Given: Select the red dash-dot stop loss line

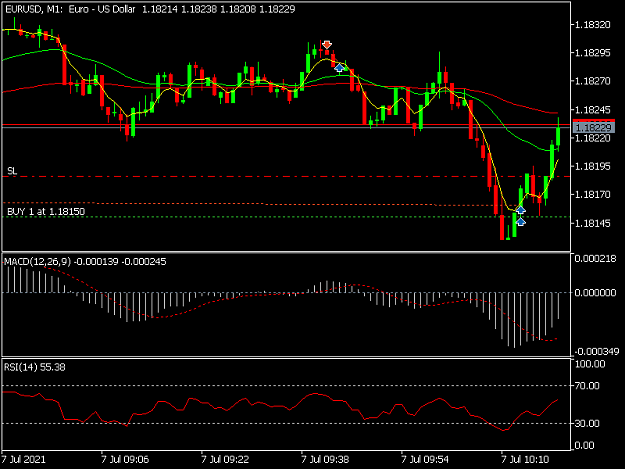Looking at the screenshot, I should (x=286, y=176).
